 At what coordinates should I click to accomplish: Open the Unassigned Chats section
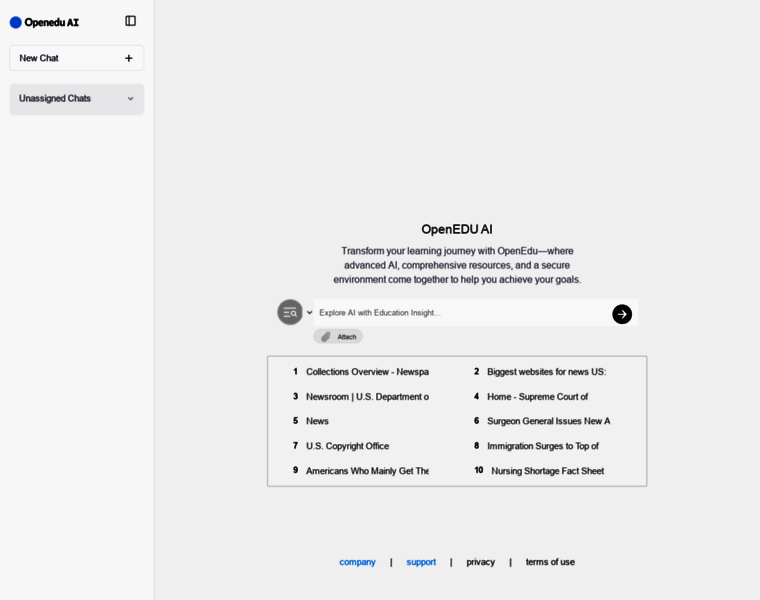point(77,99)
